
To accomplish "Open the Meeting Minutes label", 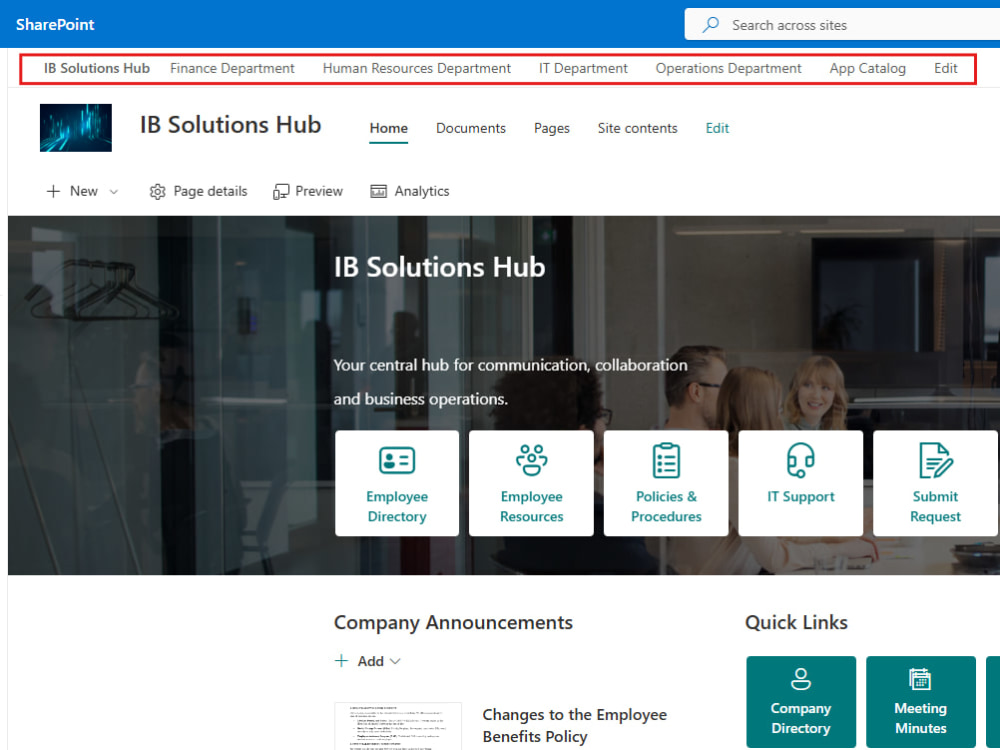I will click(920, 718).
